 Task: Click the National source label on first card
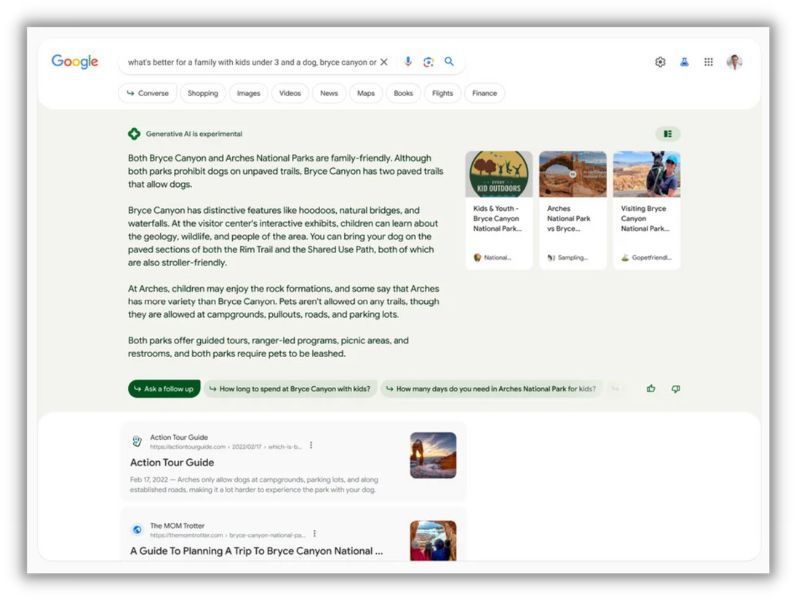pyautogui.click(x=493, y=257)
